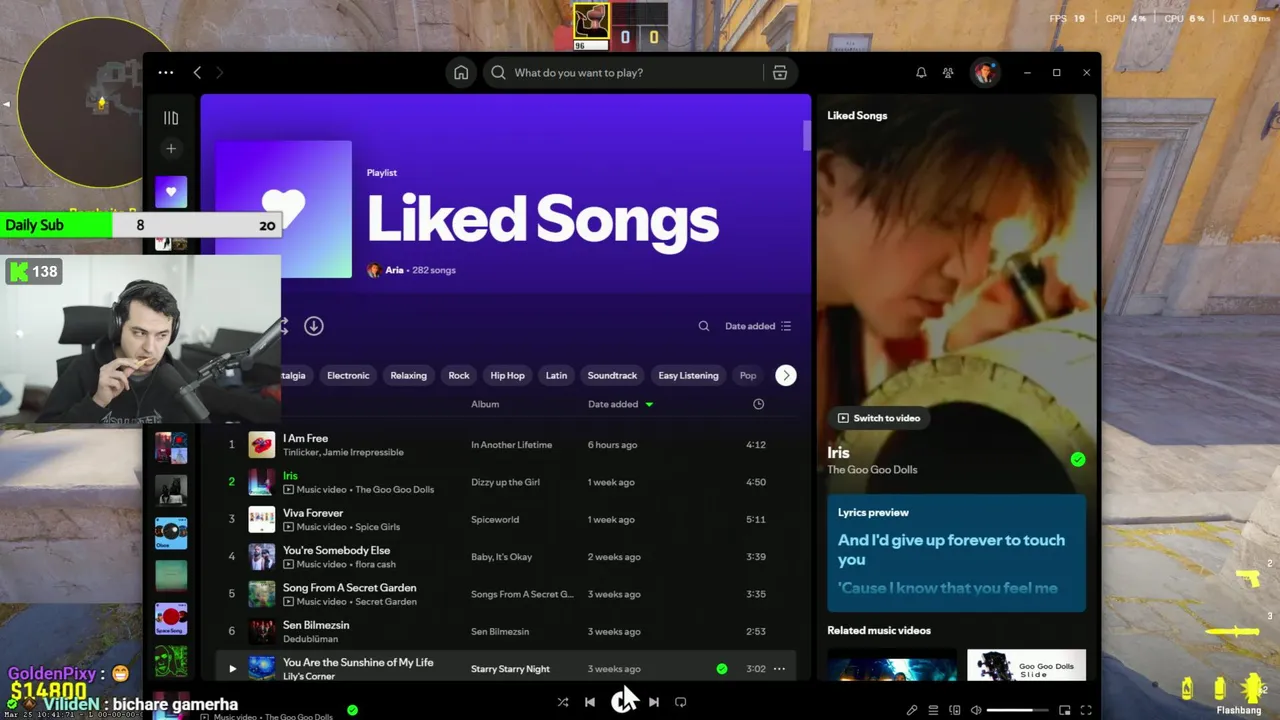Open more options for Sunshine of My Life row
The width and height of the screenshot is (1280, 720).
point(779,669)
